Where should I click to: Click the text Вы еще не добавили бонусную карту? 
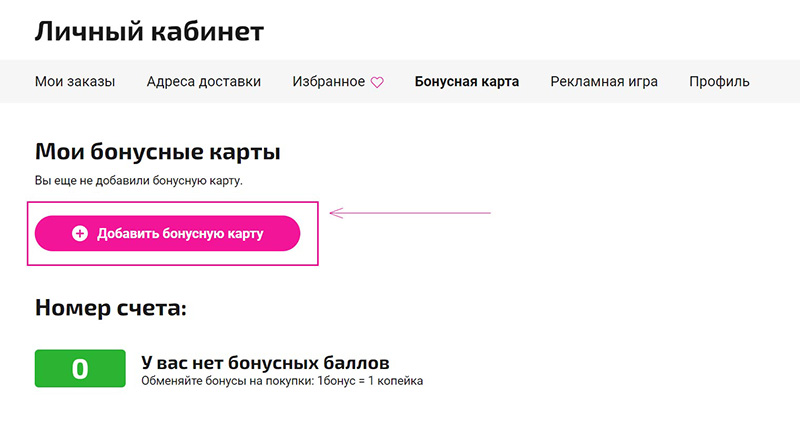(139, 181)
